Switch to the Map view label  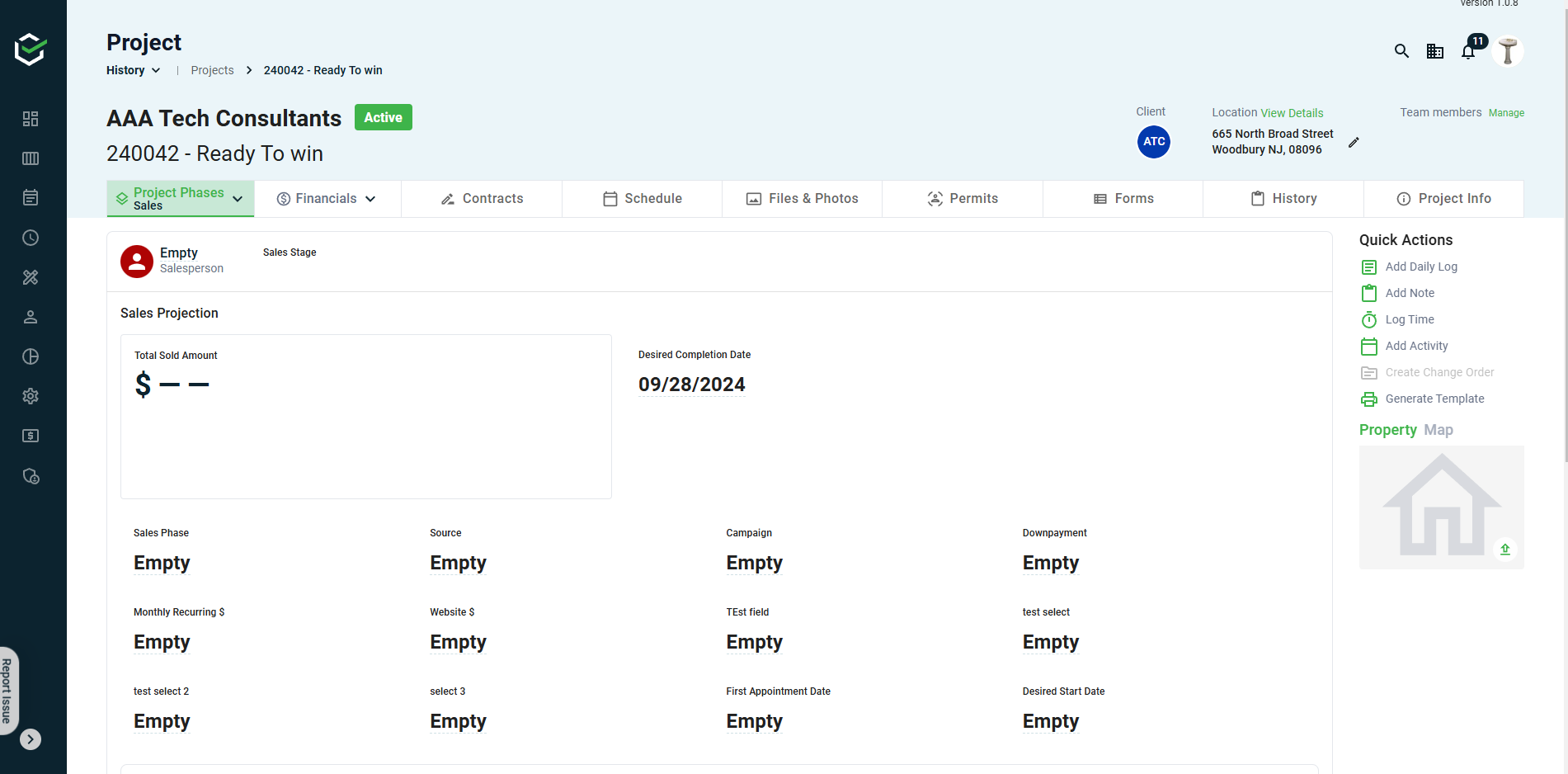point(1439,430)
